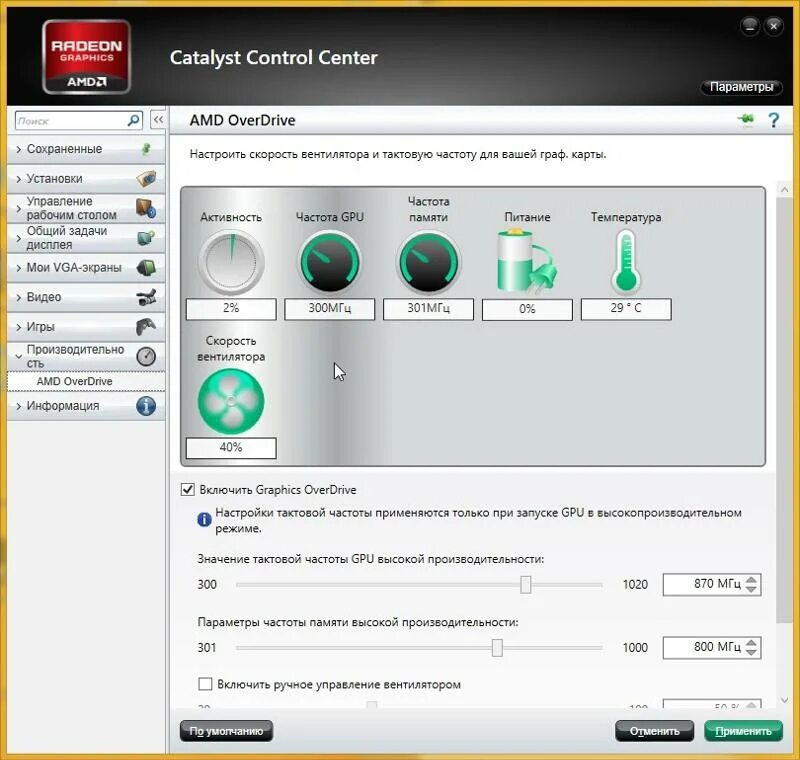Click the vertical scrollbar thumb
This screenshot has width=800, height=760.
(784, 410)
